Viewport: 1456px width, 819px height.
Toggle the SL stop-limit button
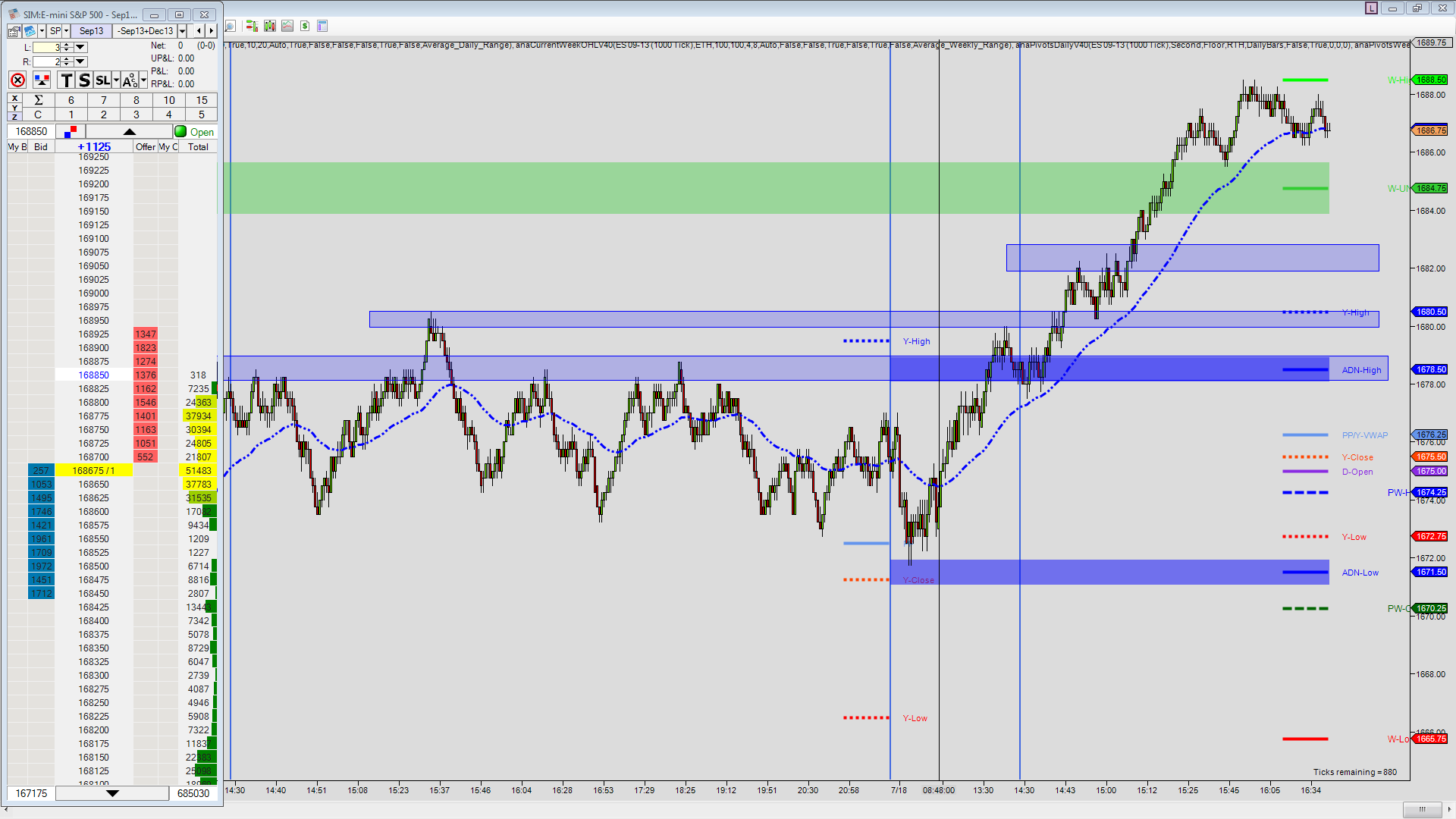click(x=102, y=80)
